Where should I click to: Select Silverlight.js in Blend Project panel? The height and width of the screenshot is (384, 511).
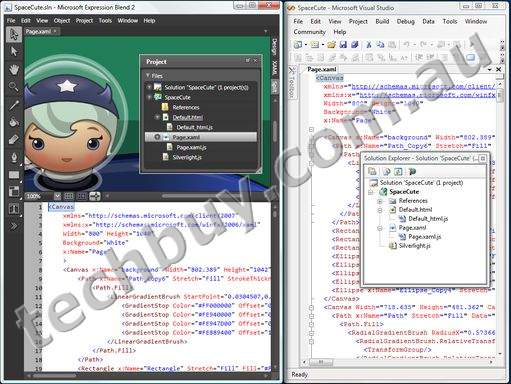click(x=187, y=157)
